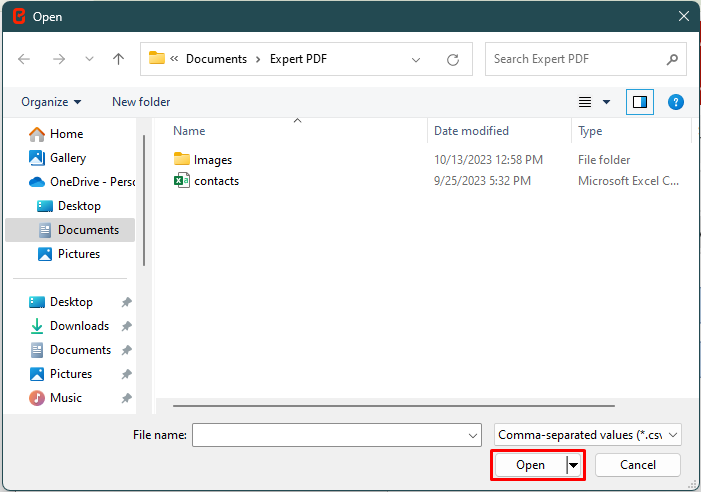Viewport: 701px width, 492px height.
Task: Go up one folder level
Action: (118, 59)
